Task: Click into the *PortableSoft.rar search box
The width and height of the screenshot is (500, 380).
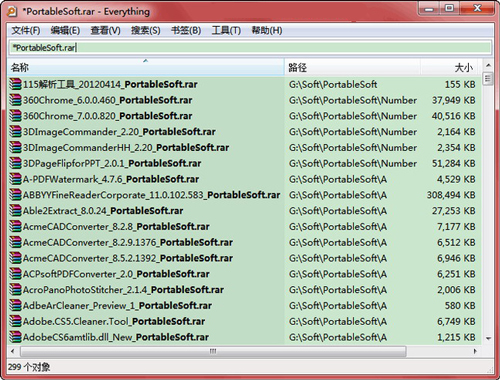Action: [x=250, y=48]
